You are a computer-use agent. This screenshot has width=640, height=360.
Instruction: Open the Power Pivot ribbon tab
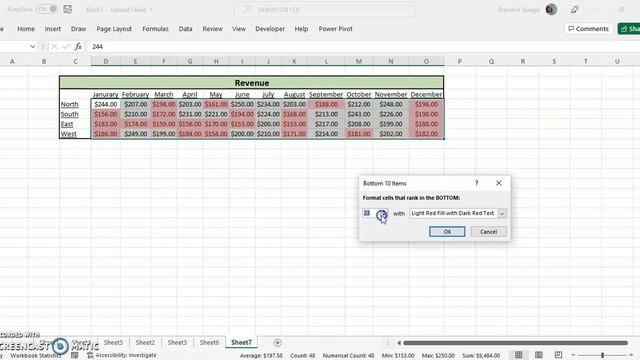click(x=336, y=29)
